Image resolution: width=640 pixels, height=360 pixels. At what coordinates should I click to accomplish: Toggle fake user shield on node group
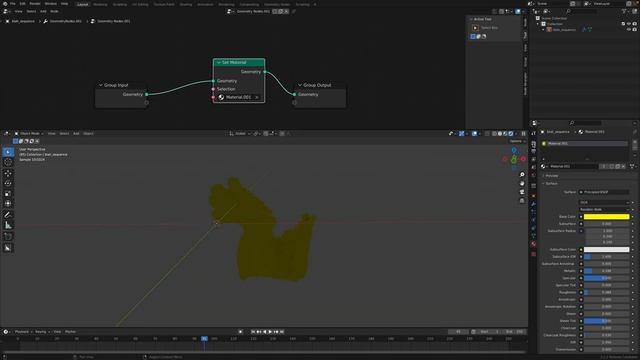[x=275, y=11]
